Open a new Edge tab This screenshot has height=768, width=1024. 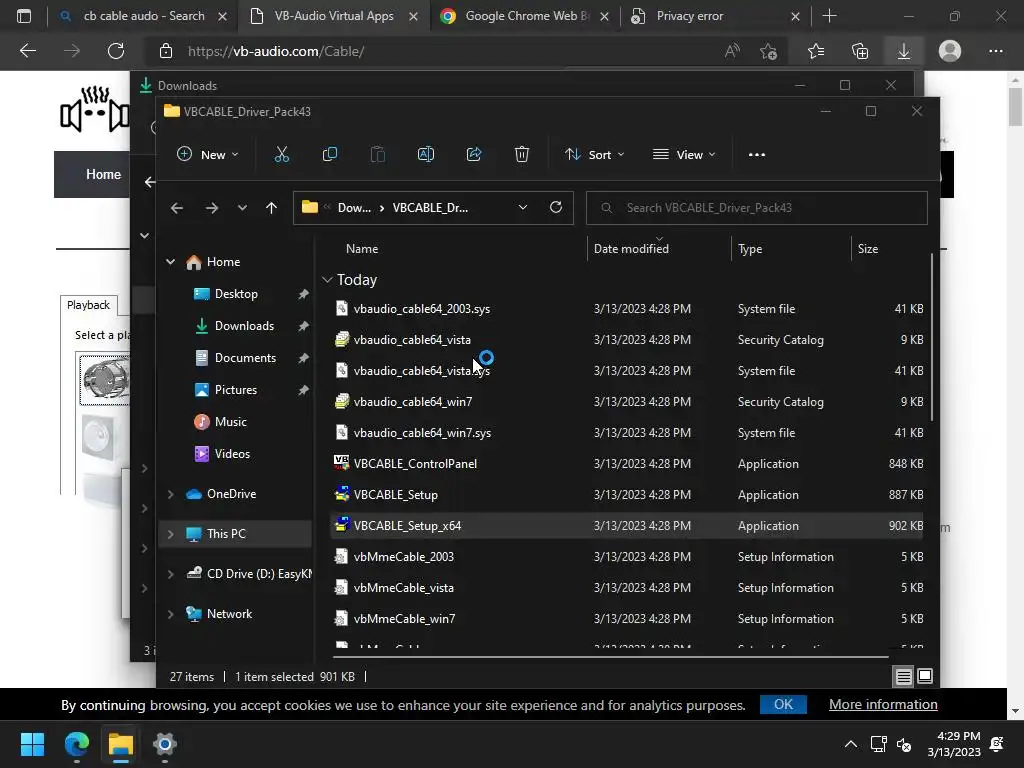tap(829, 16)
